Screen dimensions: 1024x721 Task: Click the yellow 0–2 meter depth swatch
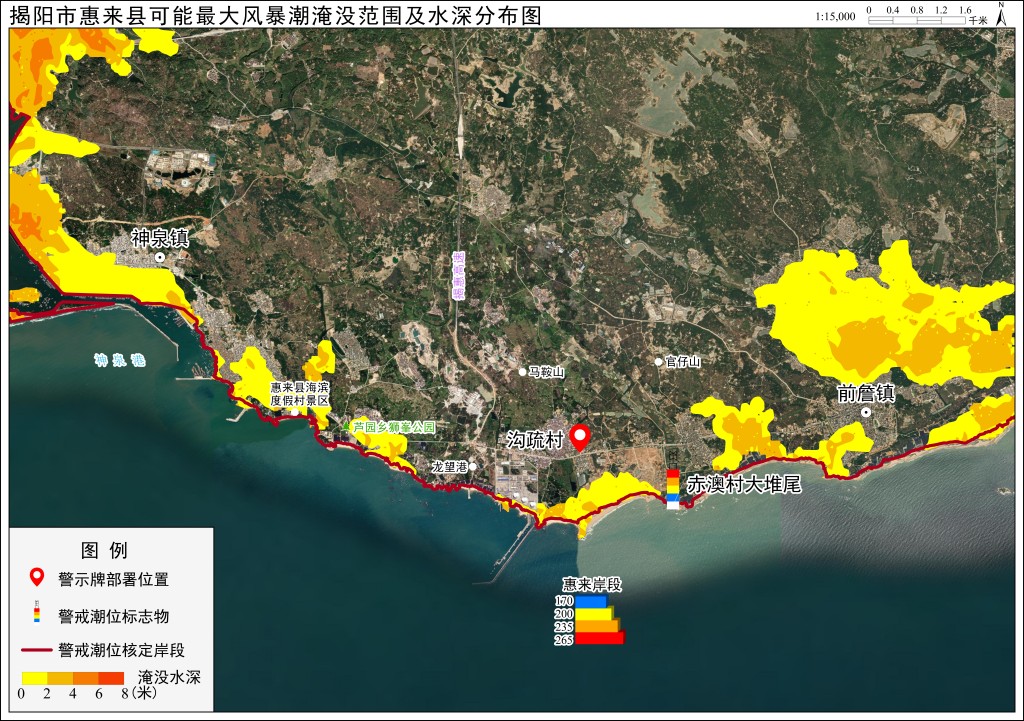[34, 679]
